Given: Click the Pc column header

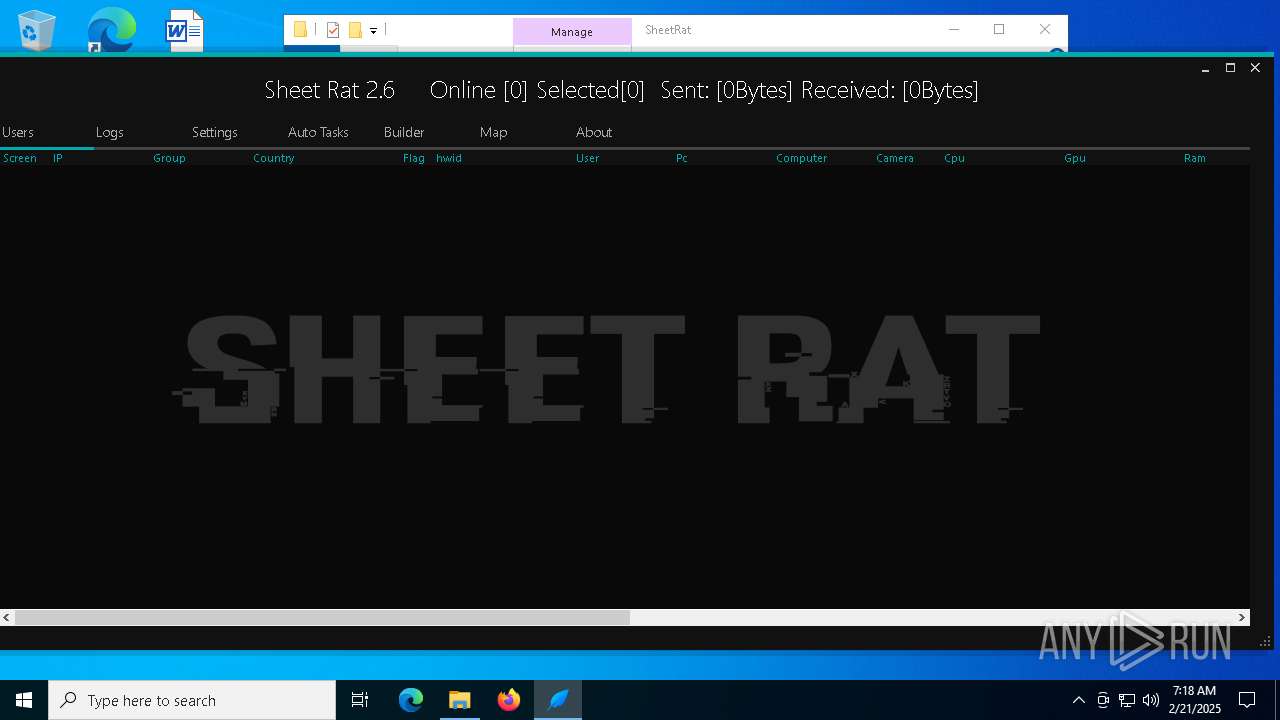Looking at the screenshot, I should [682, 158].
